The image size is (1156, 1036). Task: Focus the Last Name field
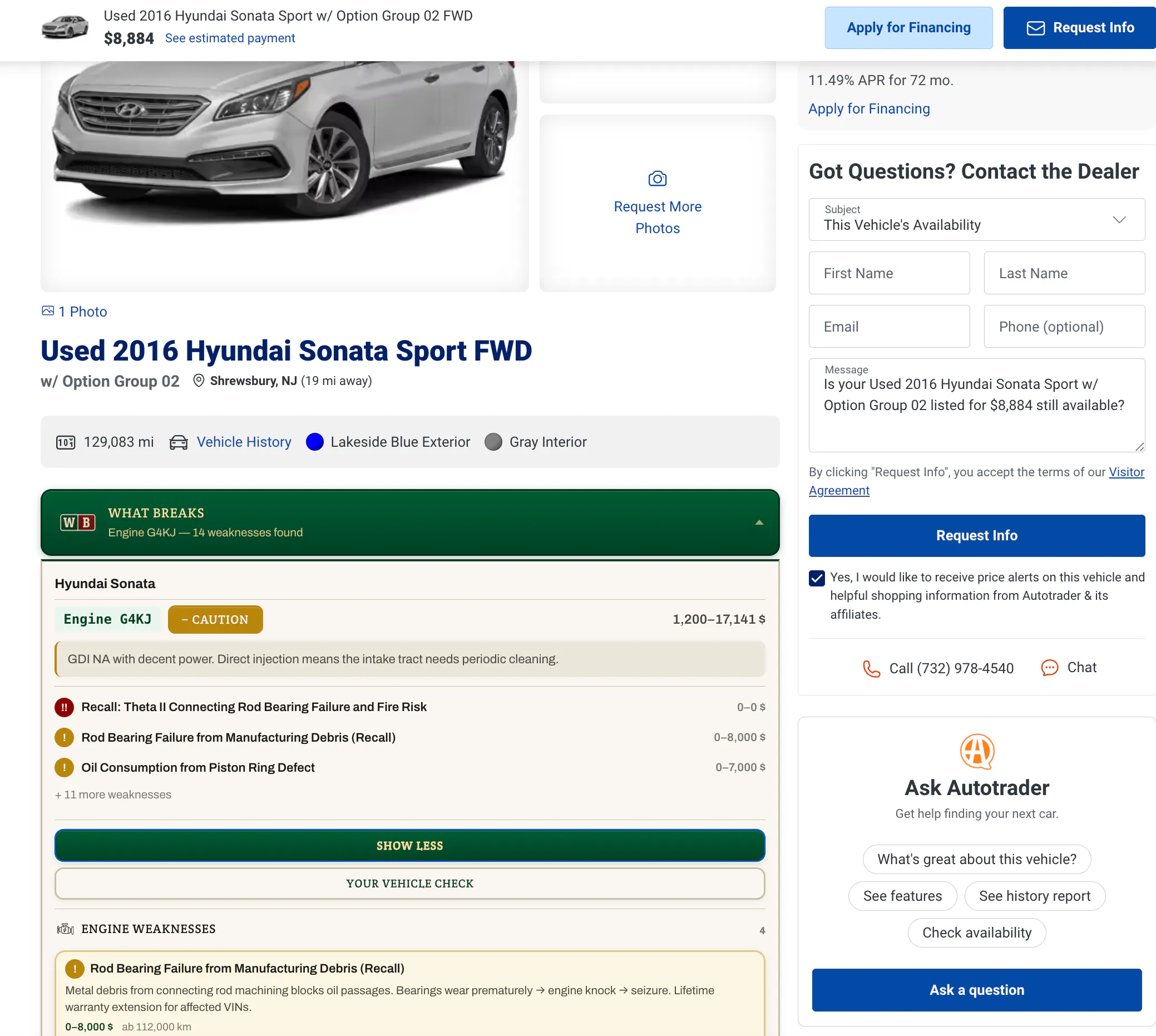tap(1064, 273)
